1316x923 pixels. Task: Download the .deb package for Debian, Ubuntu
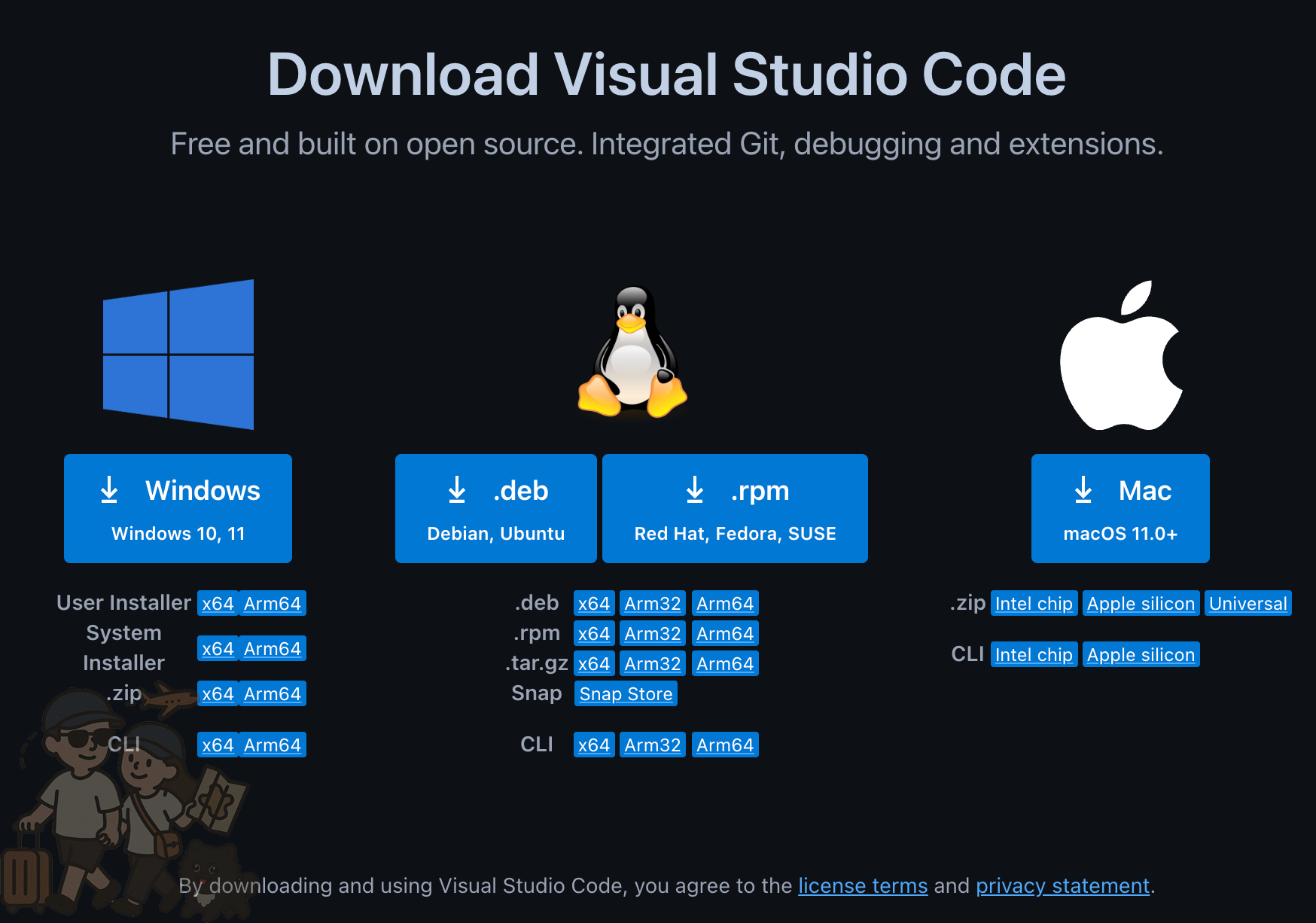tap(496, 508)
